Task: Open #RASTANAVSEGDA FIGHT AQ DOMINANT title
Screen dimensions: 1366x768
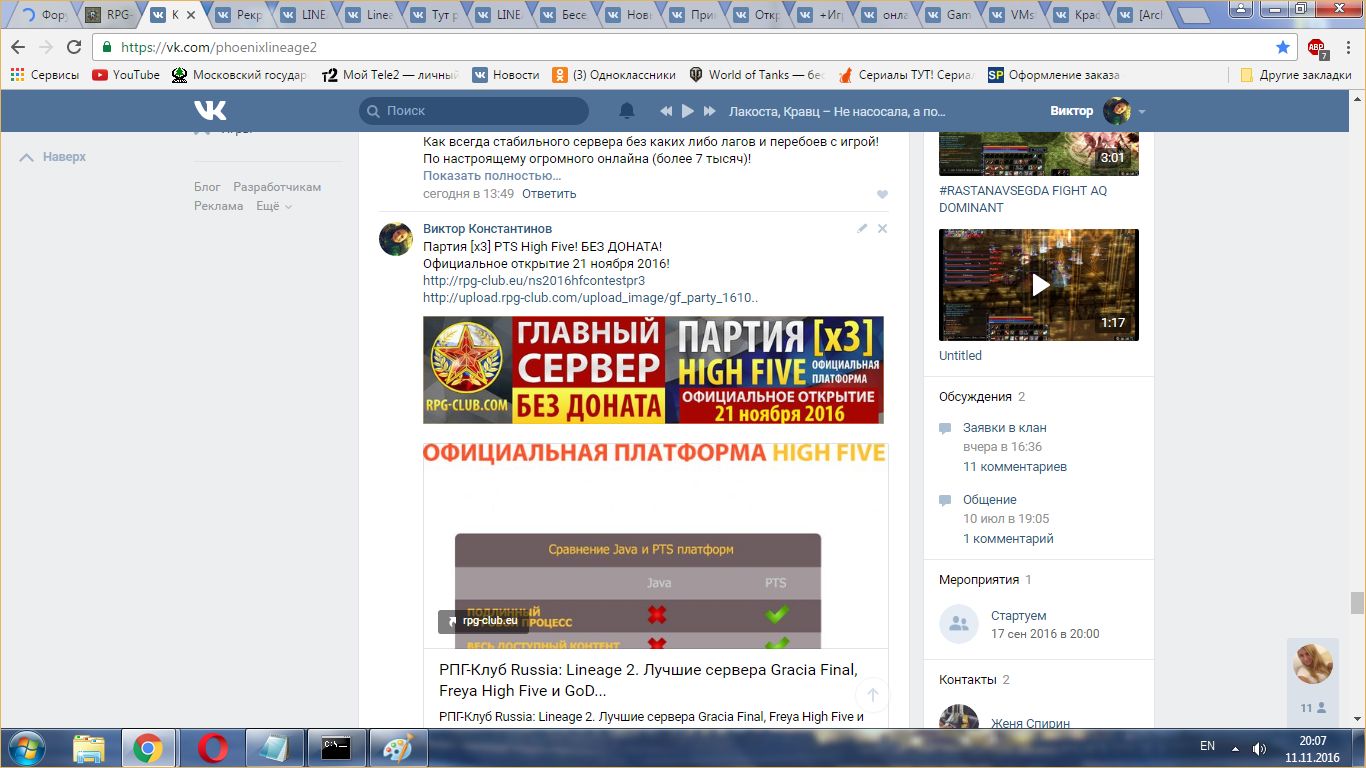Action: coord(1023,199)
